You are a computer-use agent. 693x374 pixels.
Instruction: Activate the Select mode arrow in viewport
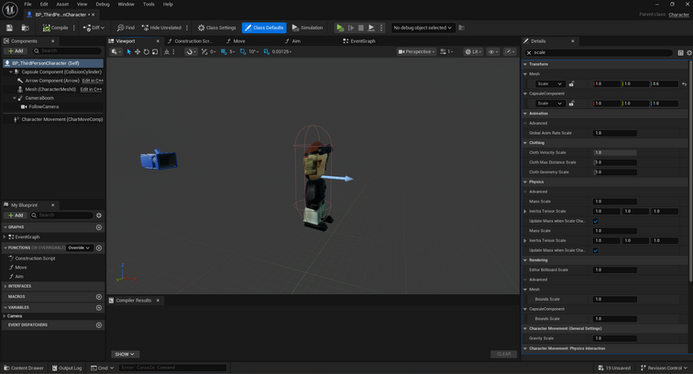(x=129, y=52)
